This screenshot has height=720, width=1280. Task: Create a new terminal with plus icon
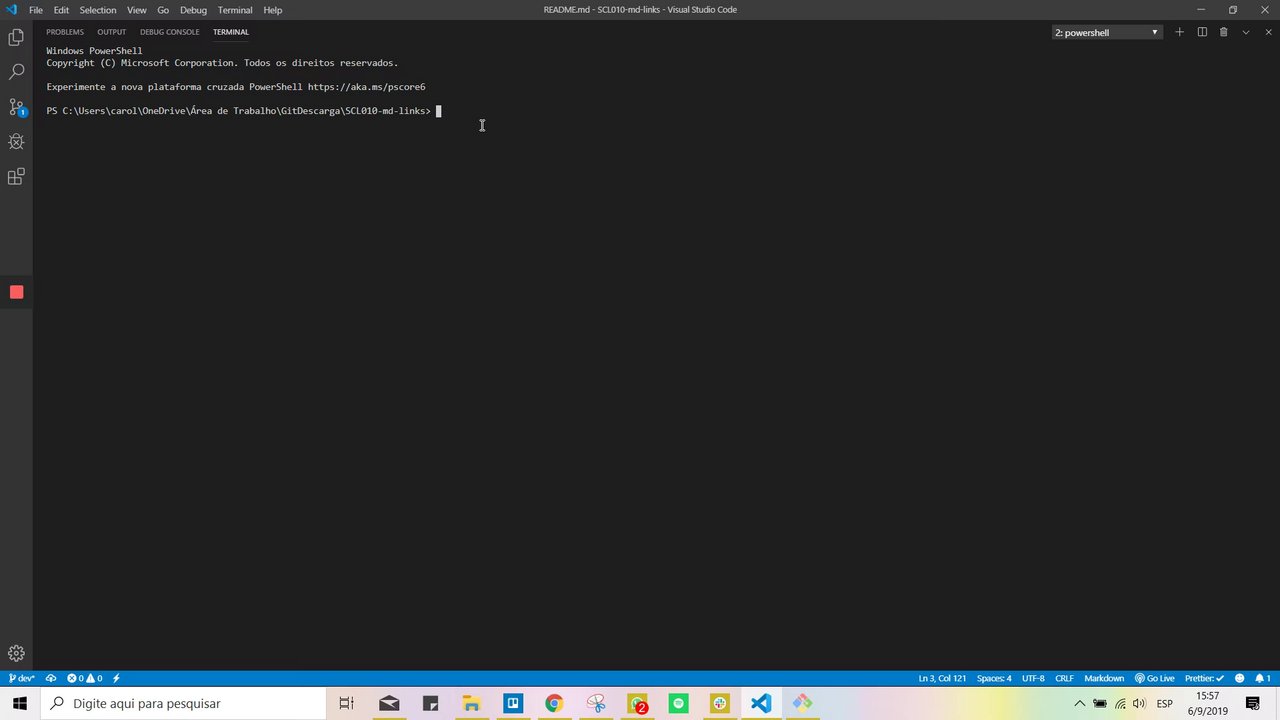coord(1180,32)
